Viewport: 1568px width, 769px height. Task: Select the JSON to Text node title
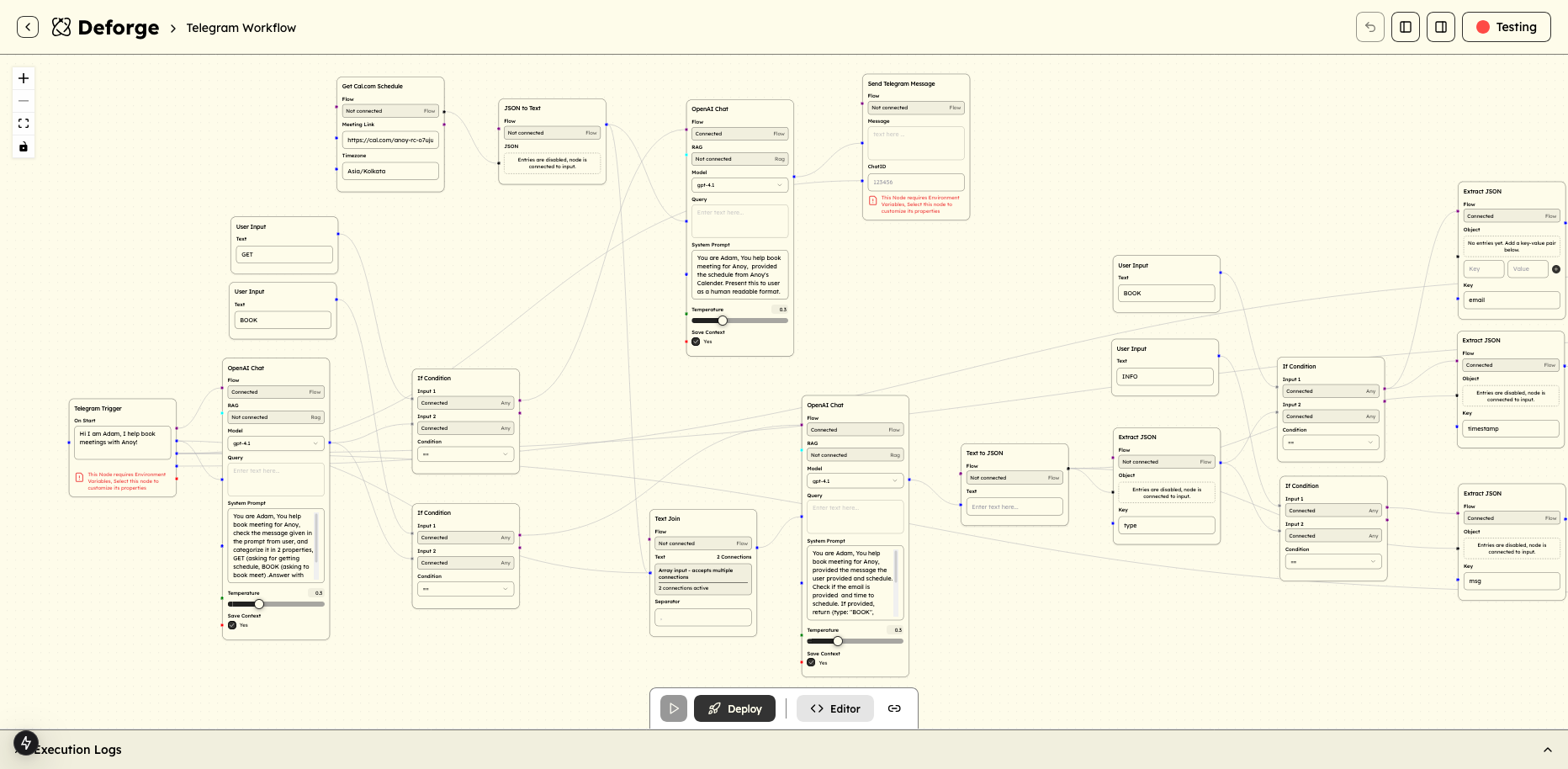[x=522, y=109]
